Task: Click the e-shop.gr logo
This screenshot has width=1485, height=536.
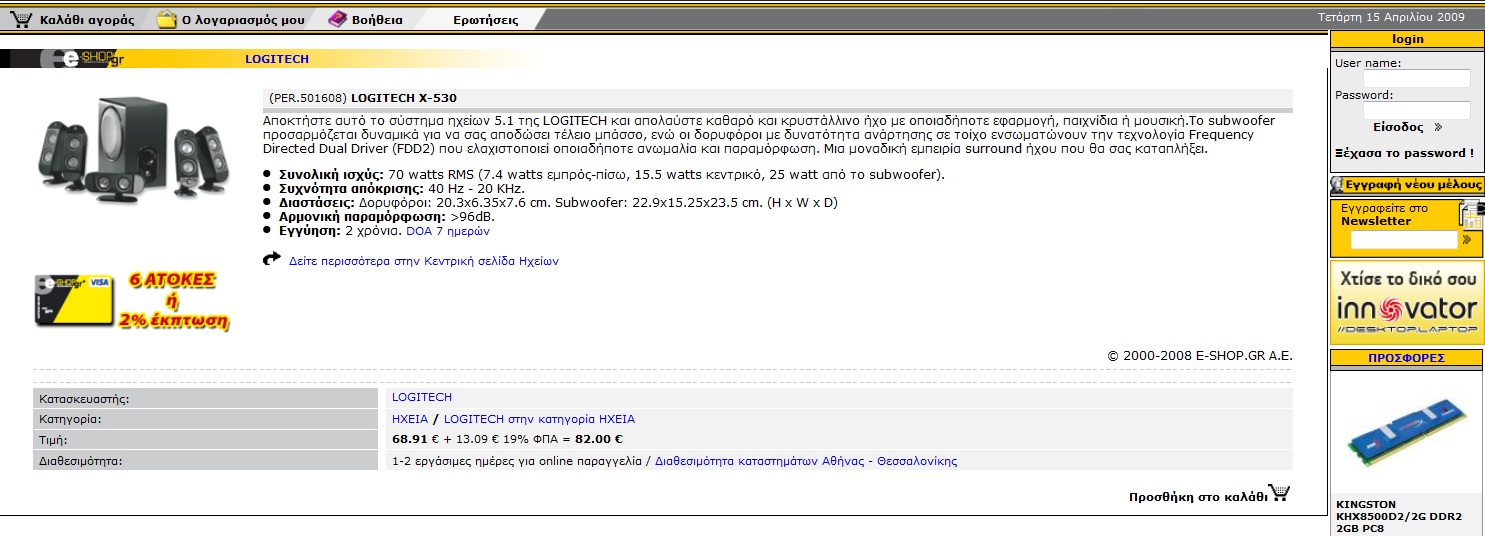Action: (82, 59)
